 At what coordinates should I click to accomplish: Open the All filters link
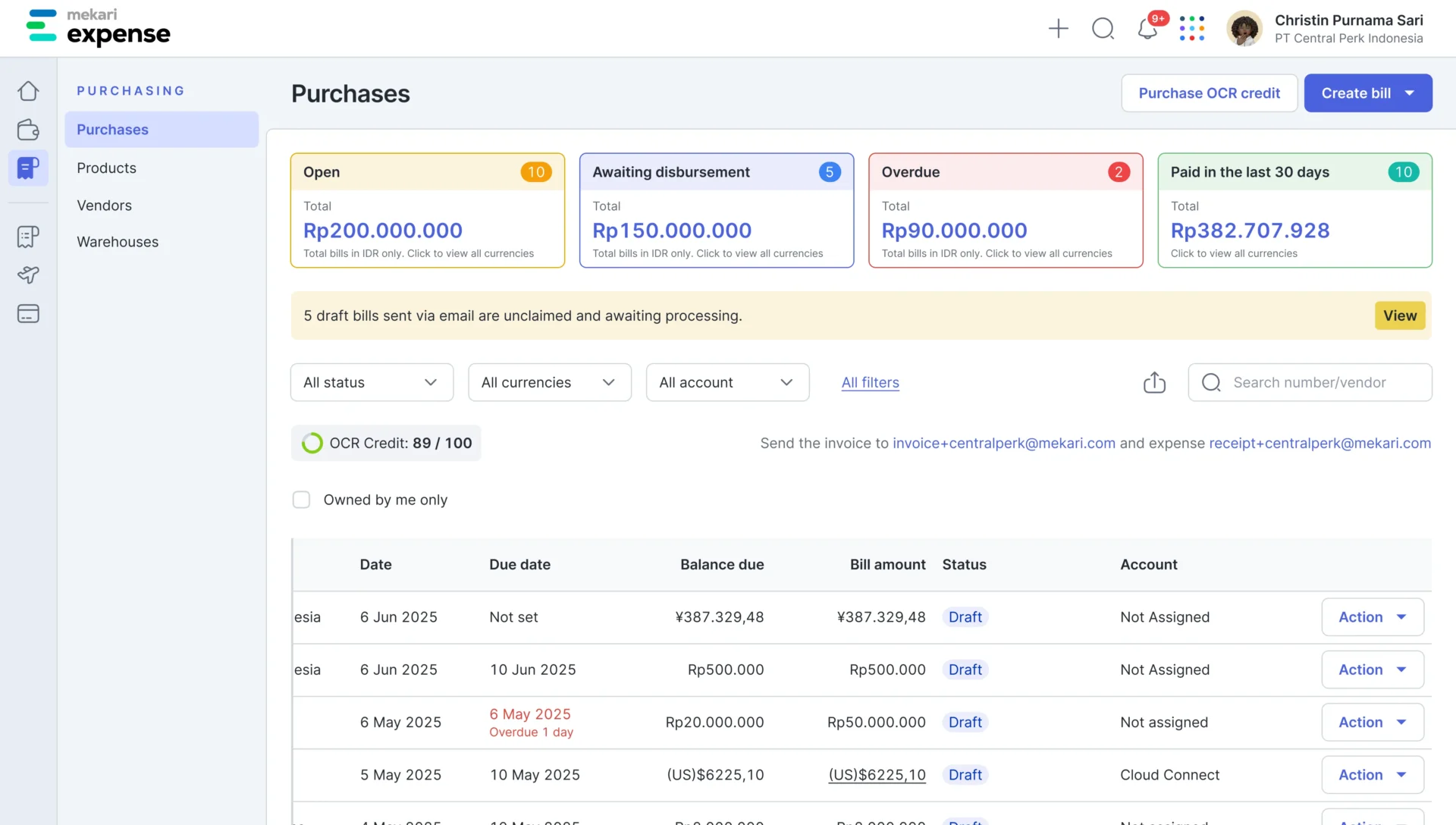870,382
